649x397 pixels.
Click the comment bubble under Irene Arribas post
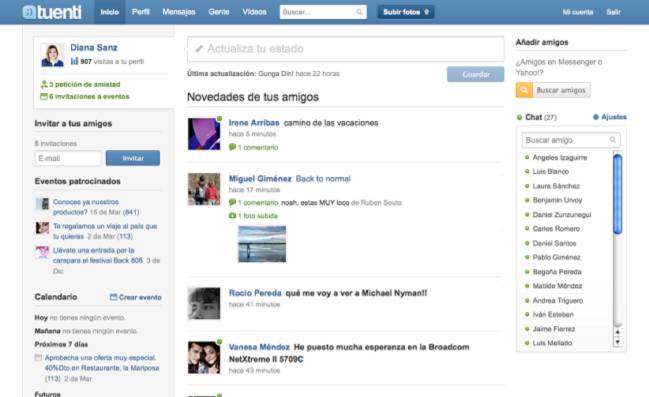tap(232, 147)
